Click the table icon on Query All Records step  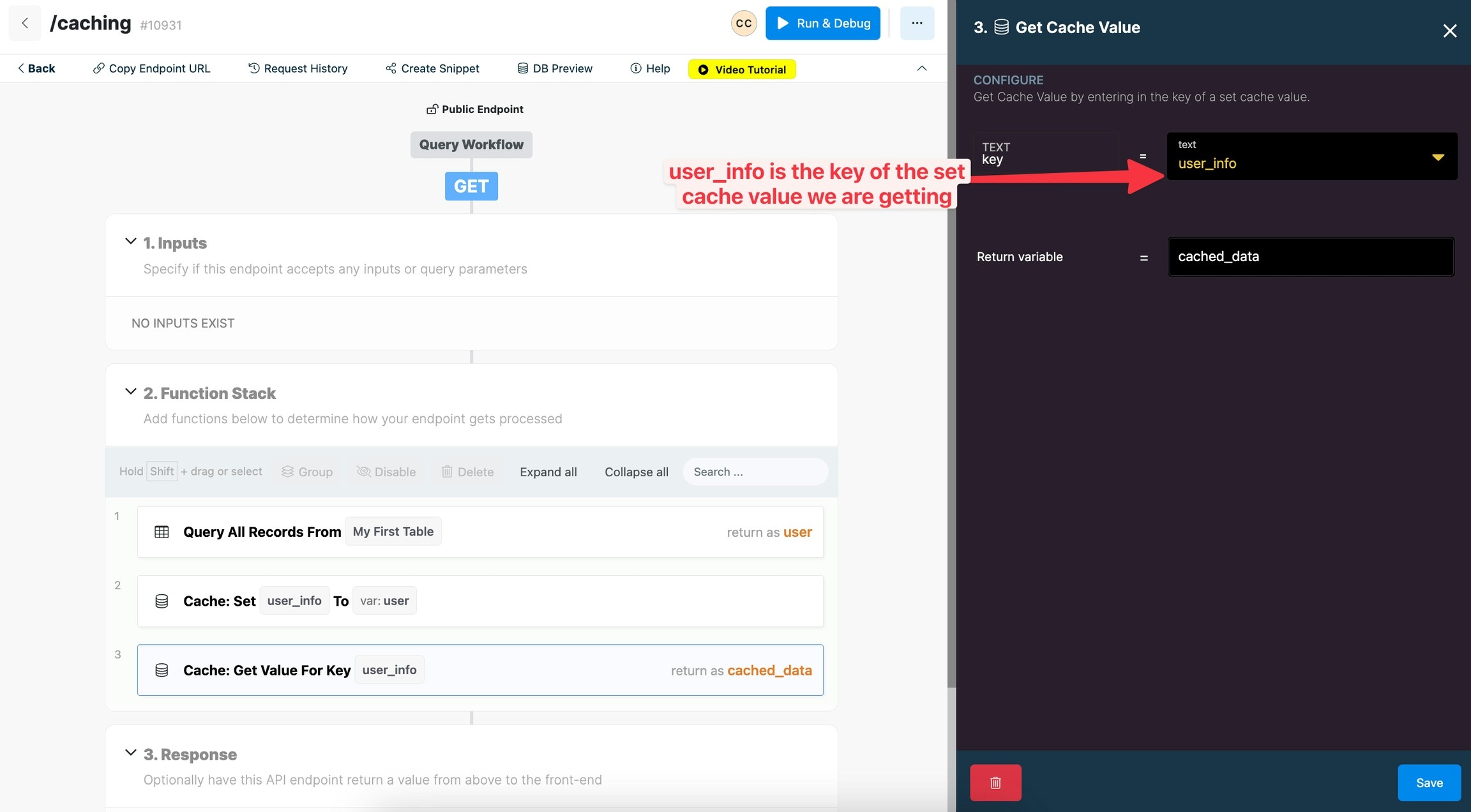(162, 532)
